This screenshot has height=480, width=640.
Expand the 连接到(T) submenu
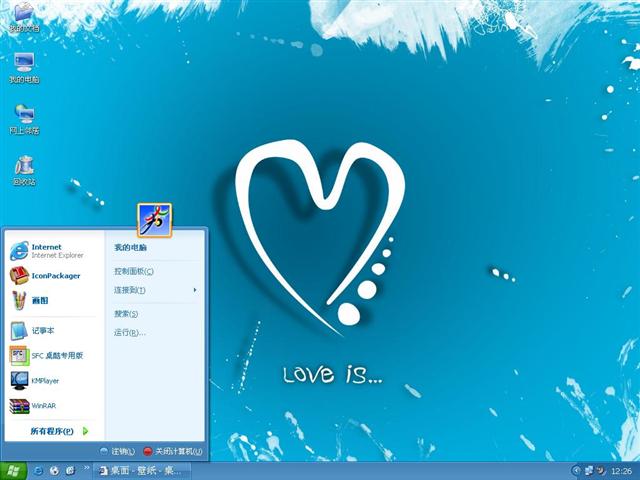pos(155,290)
